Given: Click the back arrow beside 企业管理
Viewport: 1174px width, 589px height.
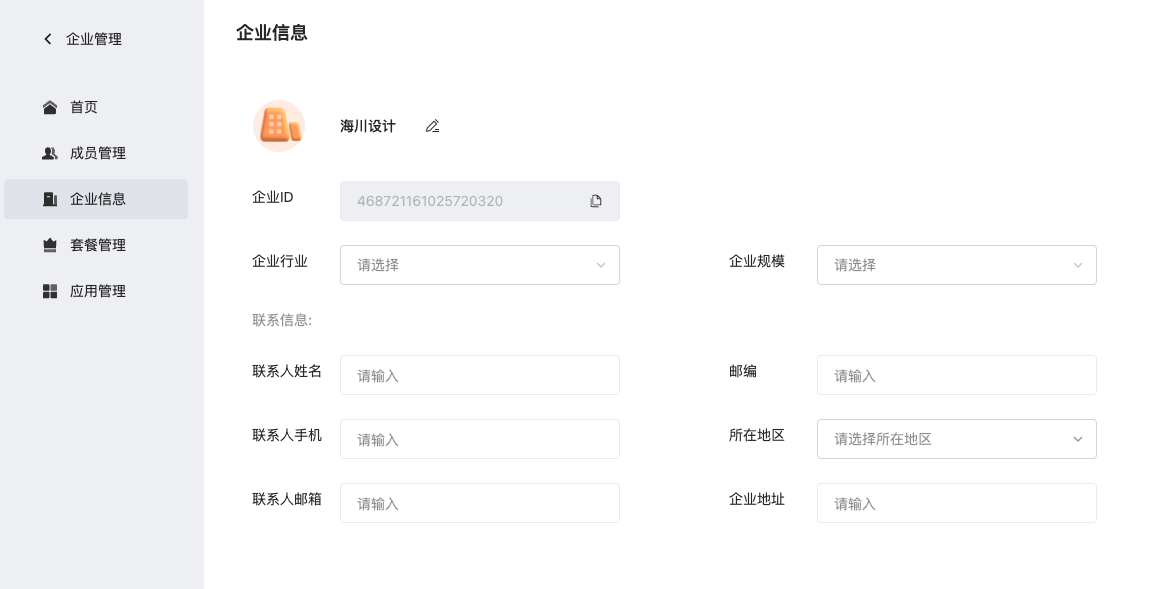Looking at the screenshot, I should [x=48, y=39].
